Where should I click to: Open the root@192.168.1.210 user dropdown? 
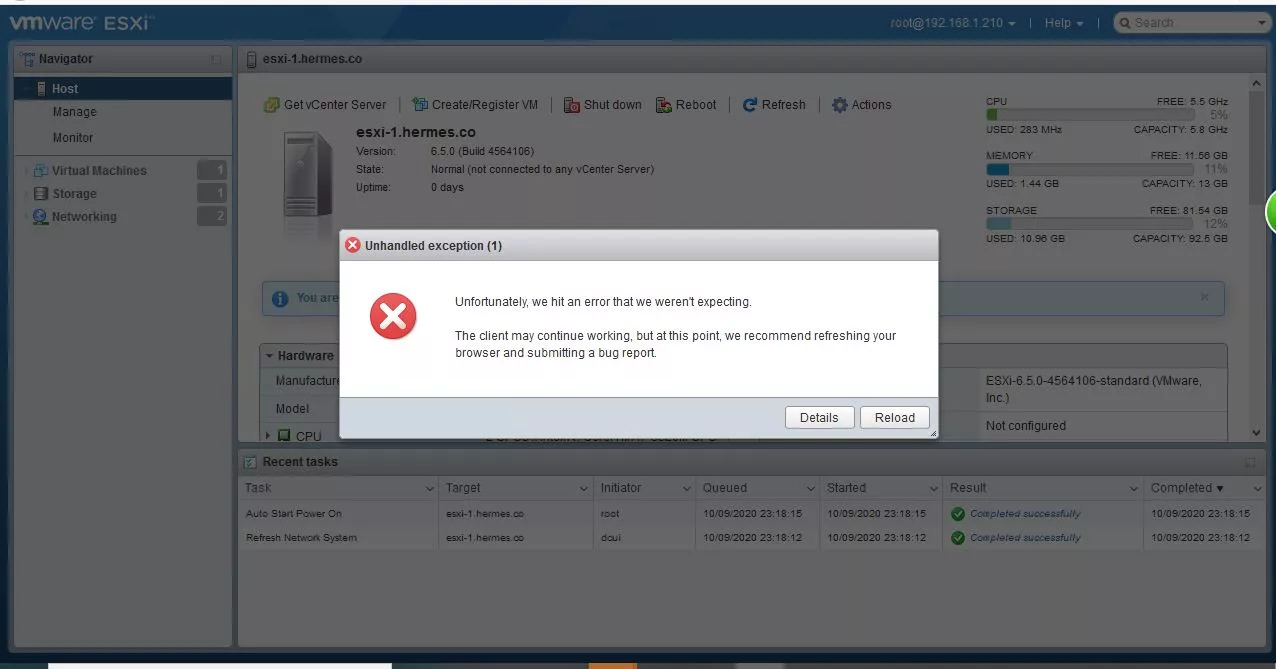953,23
